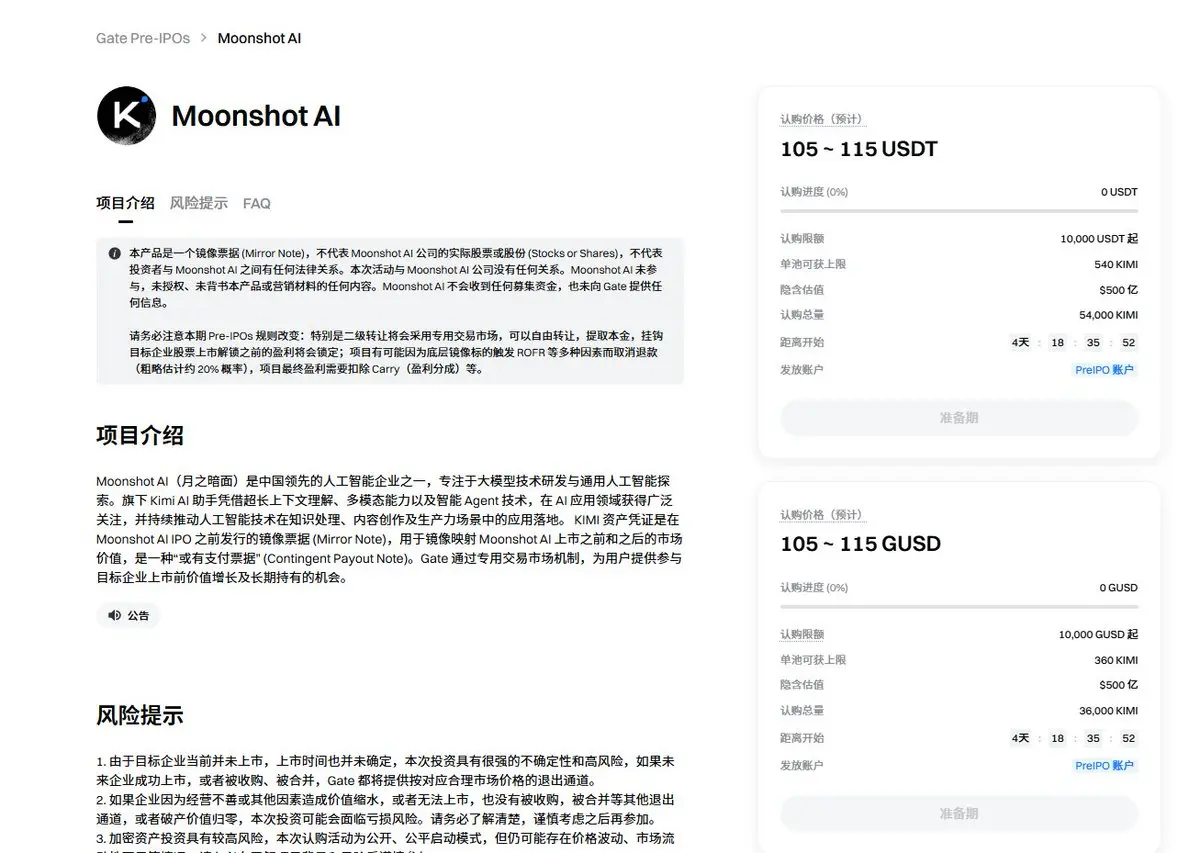Click the 54,000 KIMI total value
The width and height of the screenshot is (1200, 853).
pyautogui.click(x=1108, y=315)
